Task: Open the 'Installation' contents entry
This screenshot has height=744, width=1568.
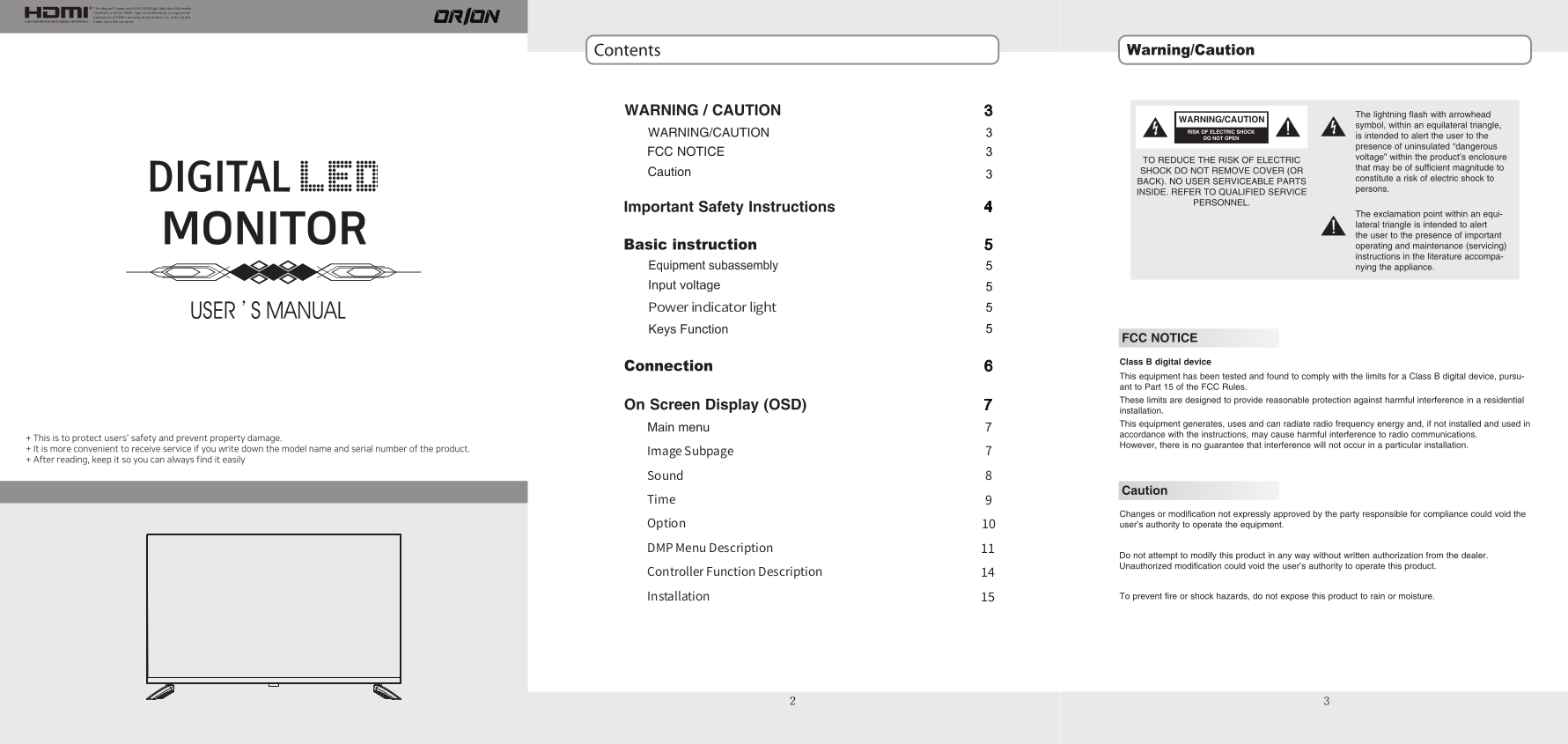Action: pyautogui.click(x=678, y=596)
